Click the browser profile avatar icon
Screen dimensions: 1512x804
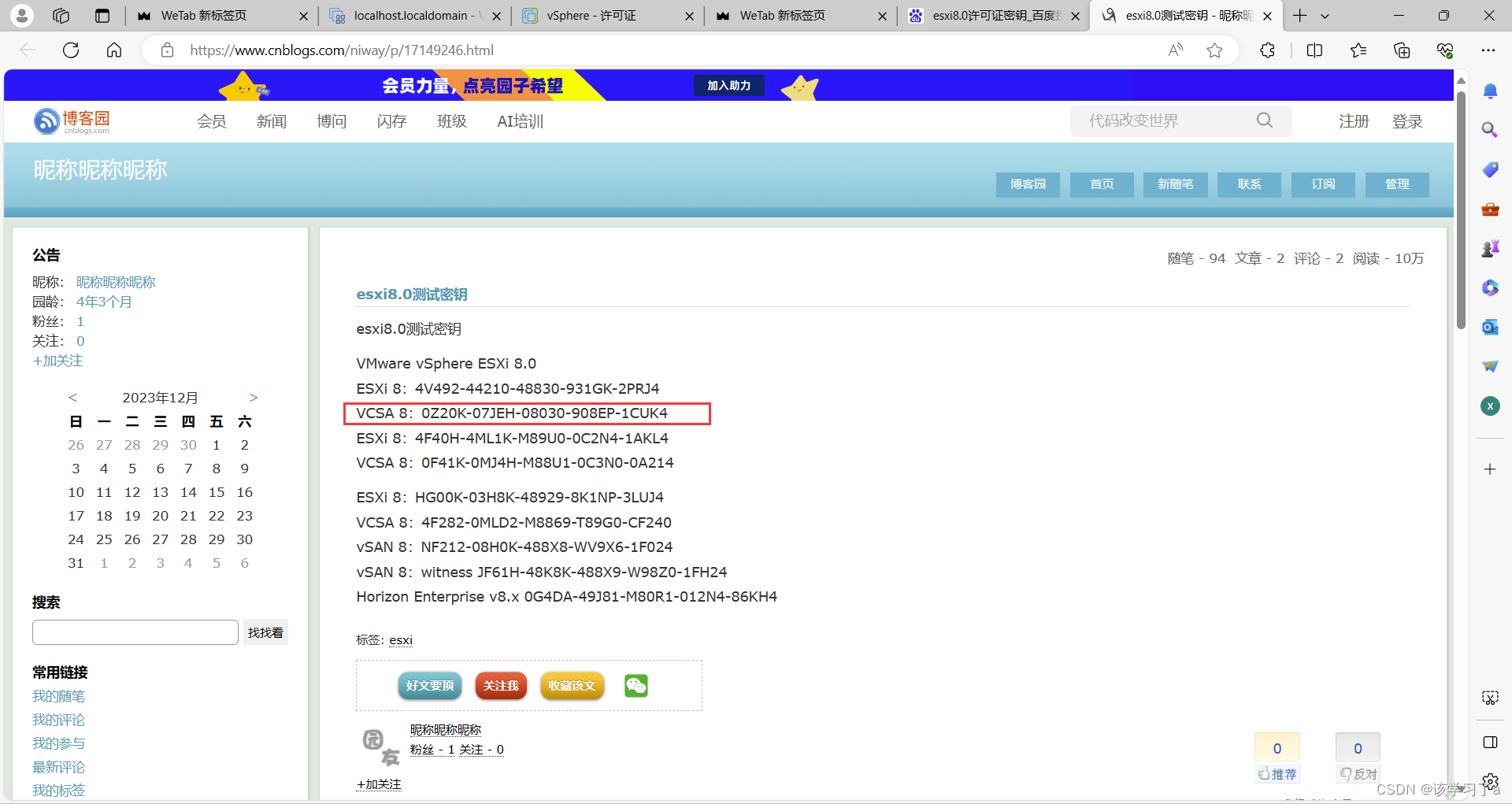coord(22,15)
